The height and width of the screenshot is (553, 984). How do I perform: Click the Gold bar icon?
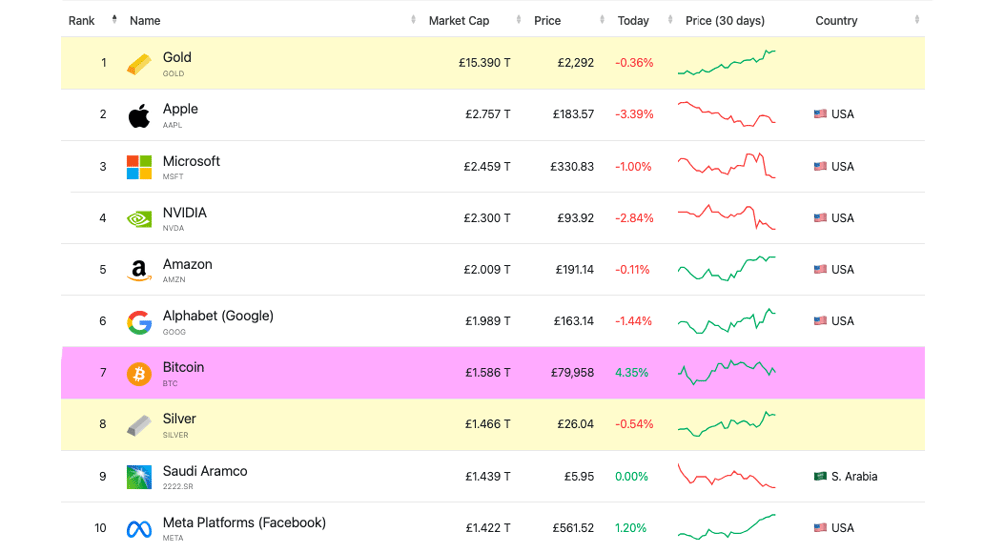(x=139, y=63)
